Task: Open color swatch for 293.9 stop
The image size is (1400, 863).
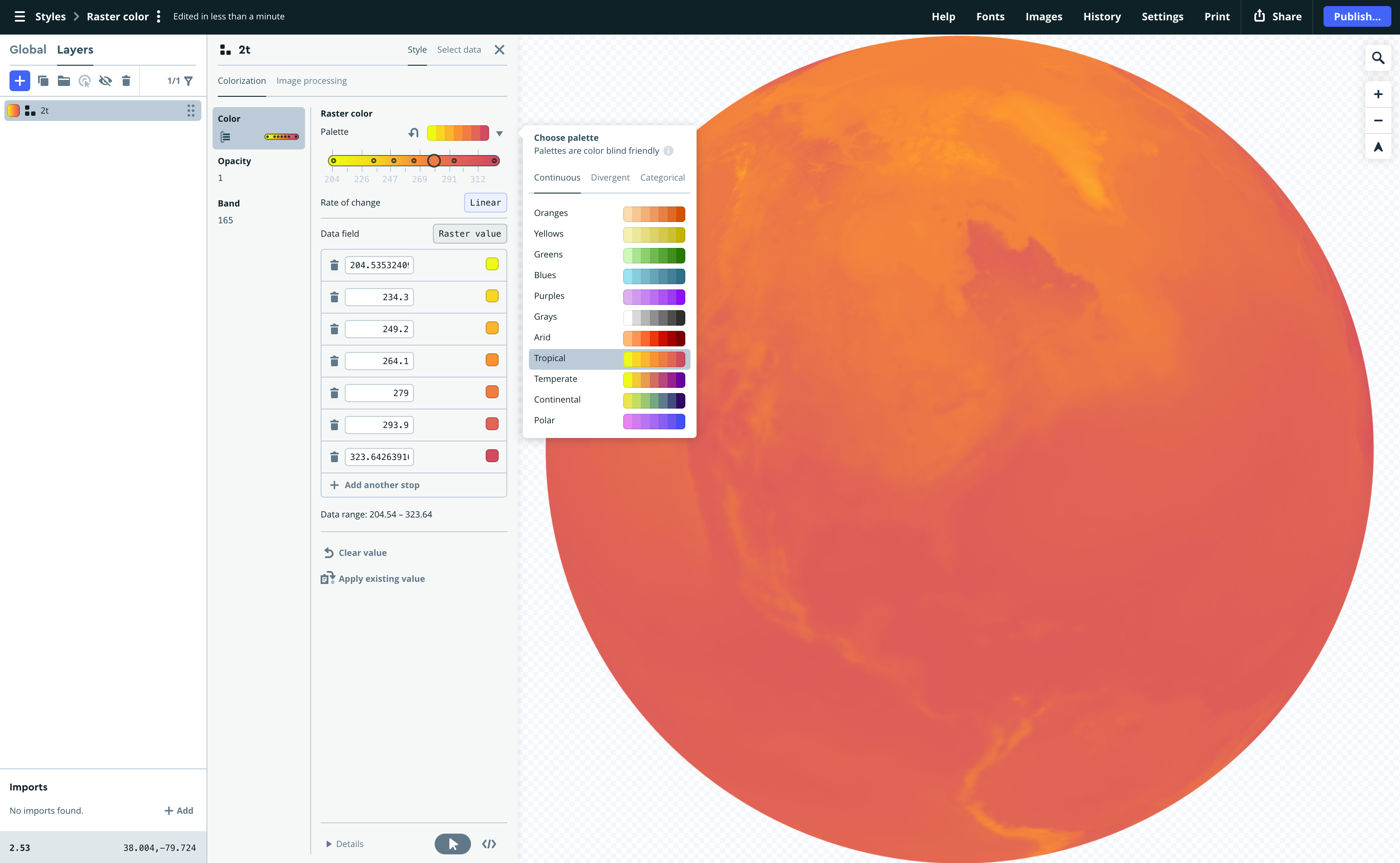Action: coord(492,424)
